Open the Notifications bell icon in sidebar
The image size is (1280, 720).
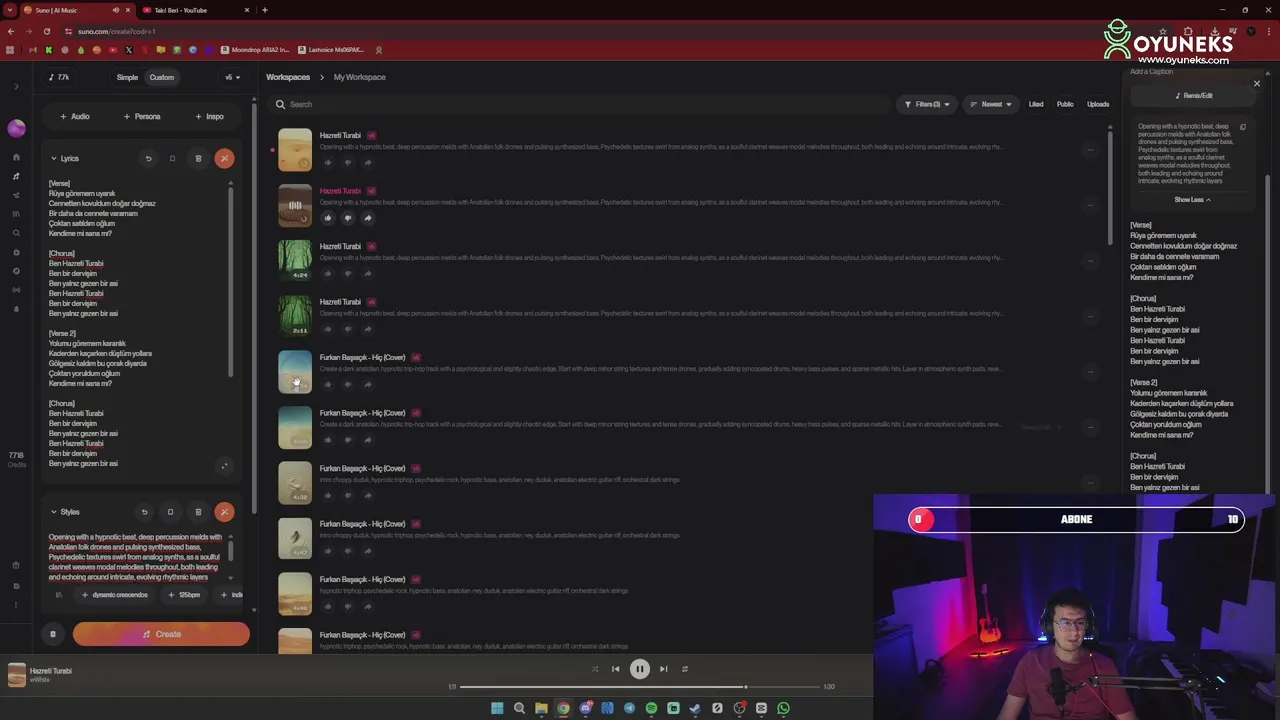[16, 309]
